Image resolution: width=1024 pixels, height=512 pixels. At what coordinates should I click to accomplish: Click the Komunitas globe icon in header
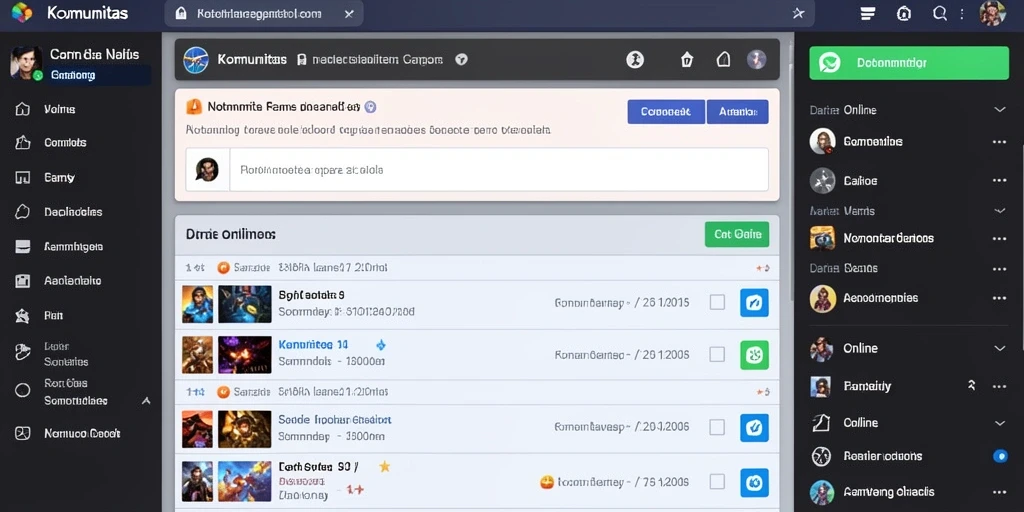tap(196, 59)
